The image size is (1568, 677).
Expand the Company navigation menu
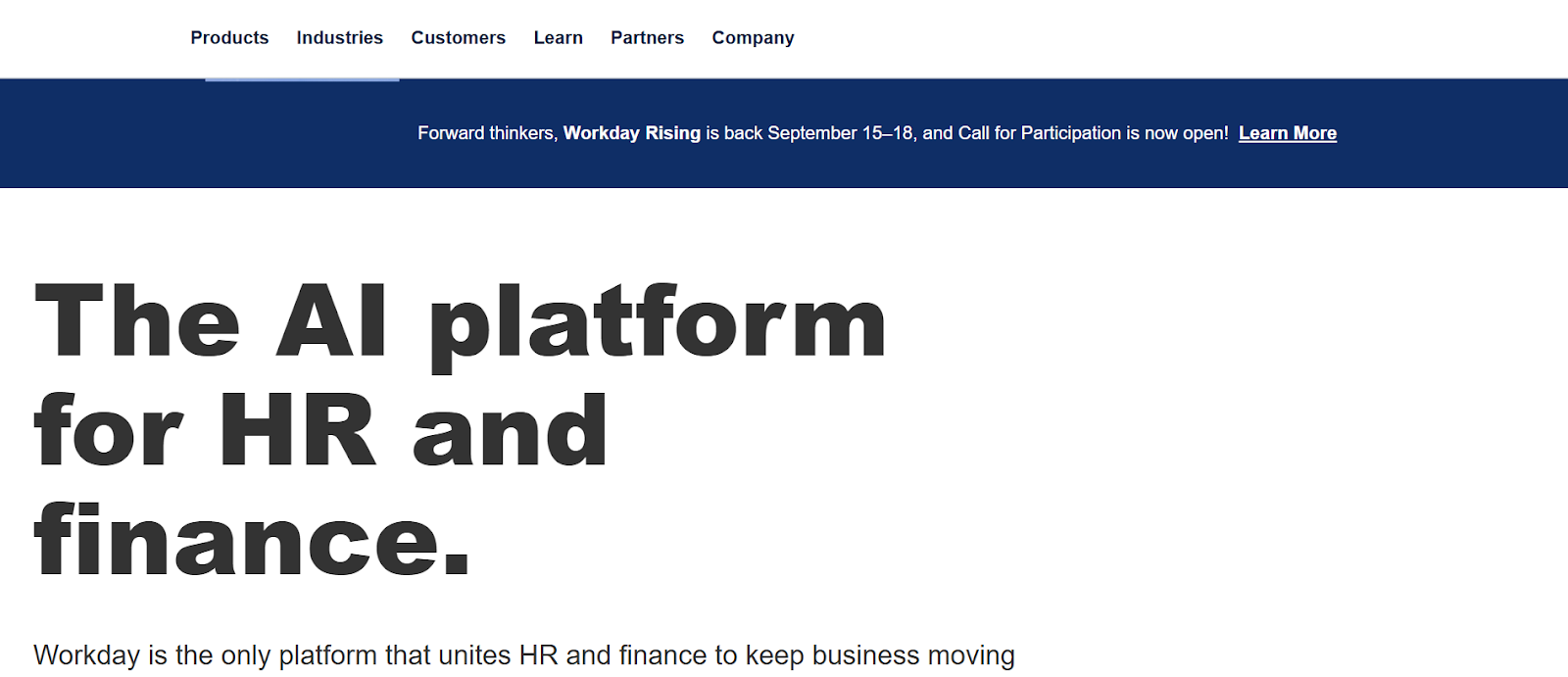(x=753, y=38)
